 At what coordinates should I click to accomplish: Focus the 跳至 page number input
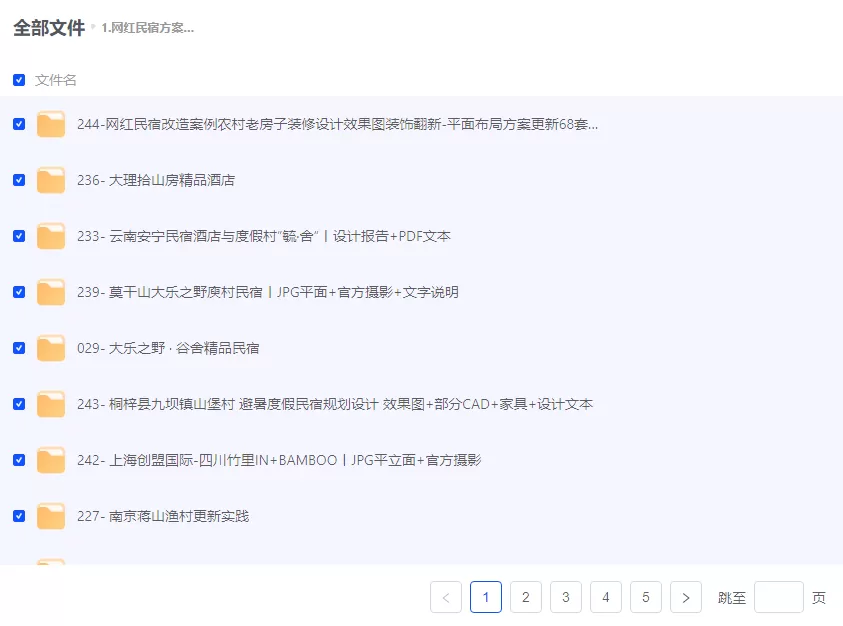pos(779,597)
